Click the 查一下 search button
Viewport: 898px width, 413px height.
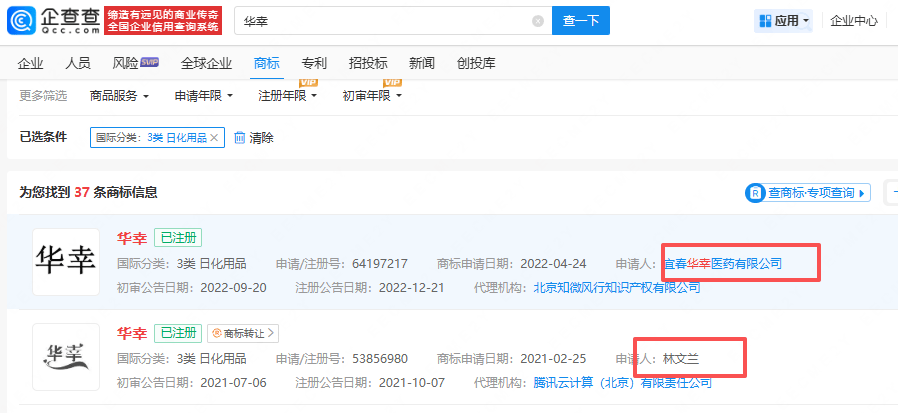[x=581, y=21]
